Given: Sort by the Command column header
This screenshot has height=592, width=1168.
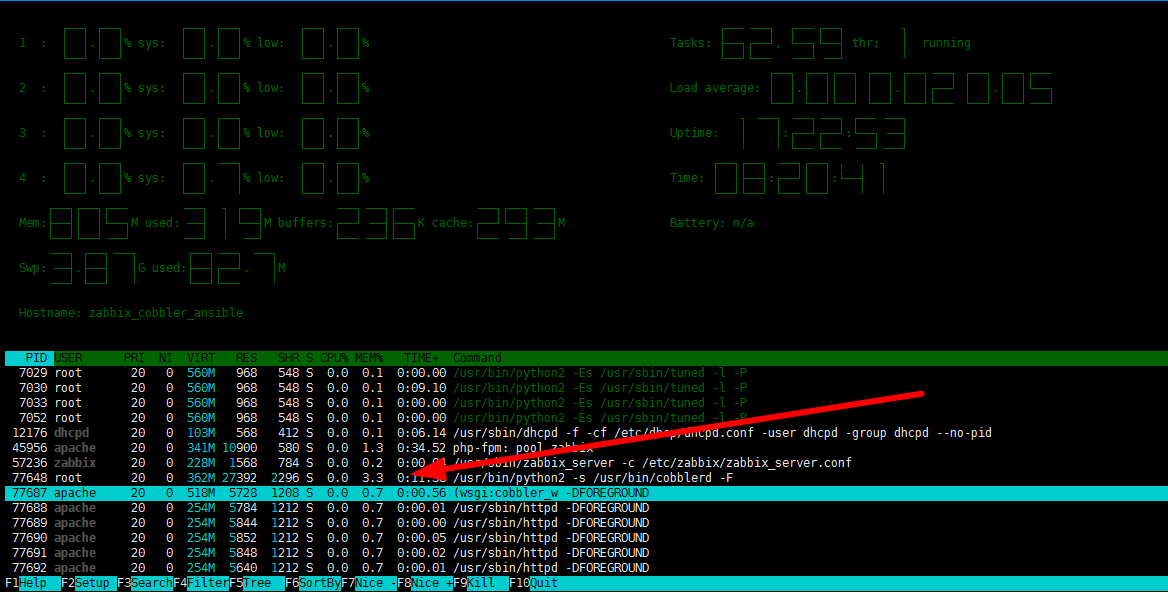Looking at the screenshot, I should [477, 358].
